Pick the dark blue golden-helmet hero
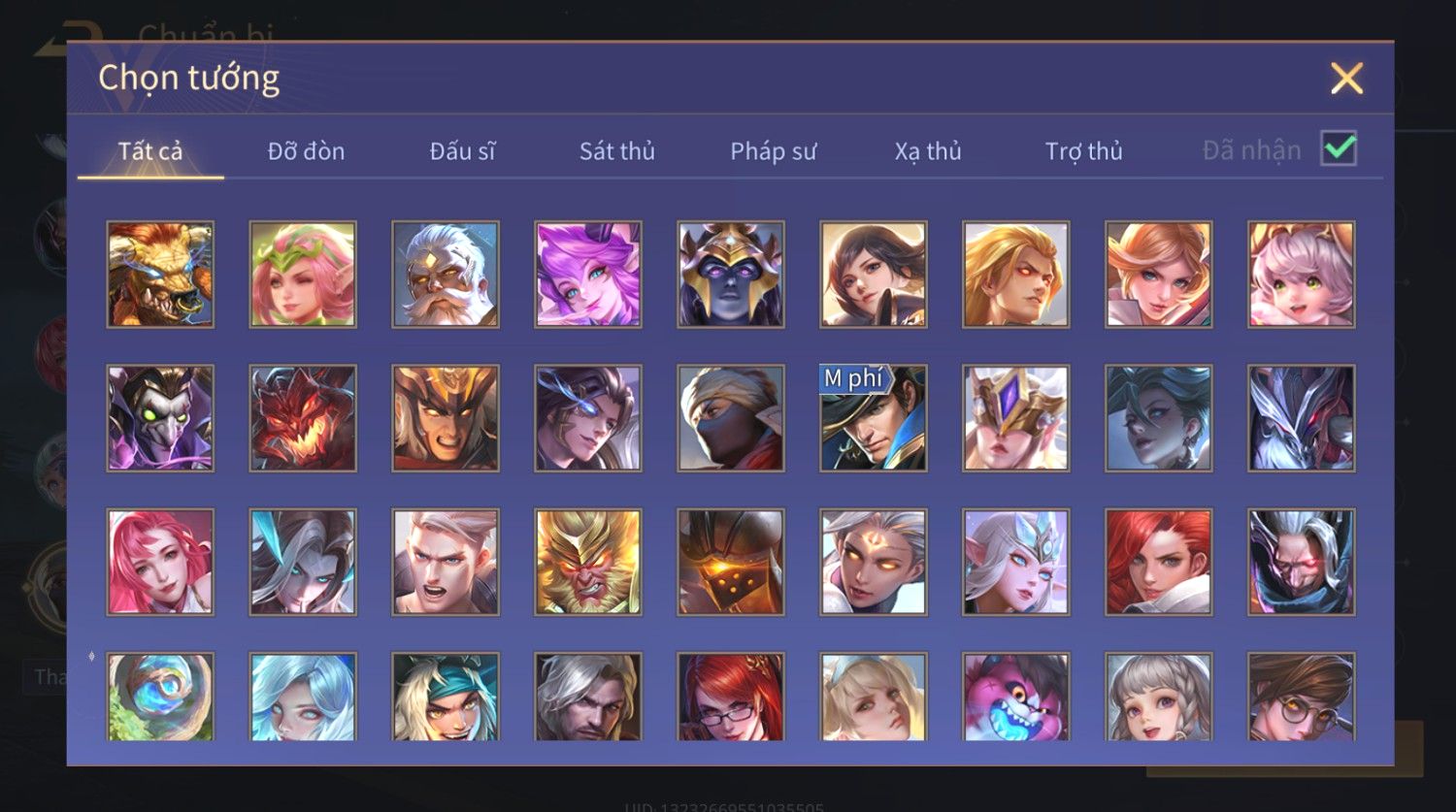The height and width of the screenshot is (812, 1456). coord(731,275)
